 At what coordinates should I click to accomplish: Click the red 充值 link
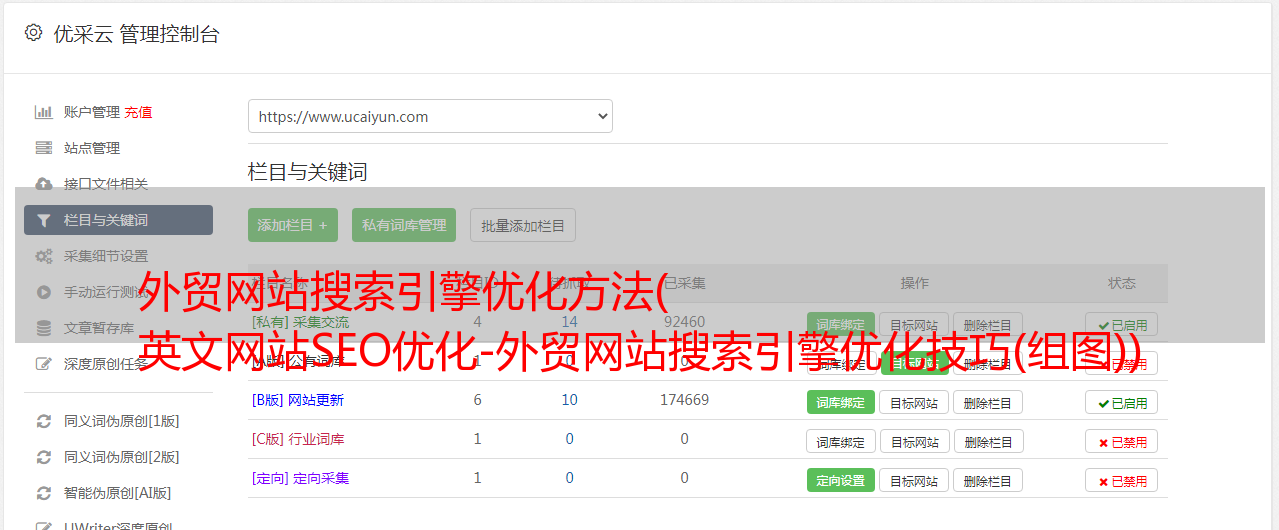[x=139, y=112]
